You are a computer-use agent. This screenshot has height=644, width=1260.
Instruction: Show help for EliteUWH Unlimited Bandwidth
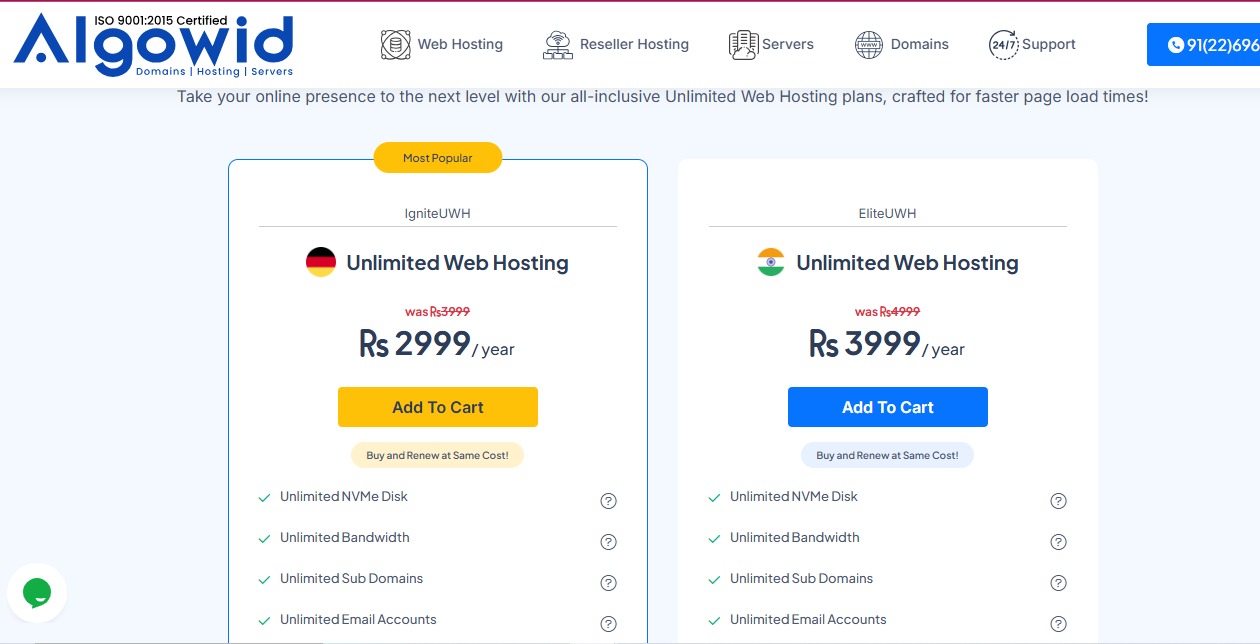point(1058,542)
